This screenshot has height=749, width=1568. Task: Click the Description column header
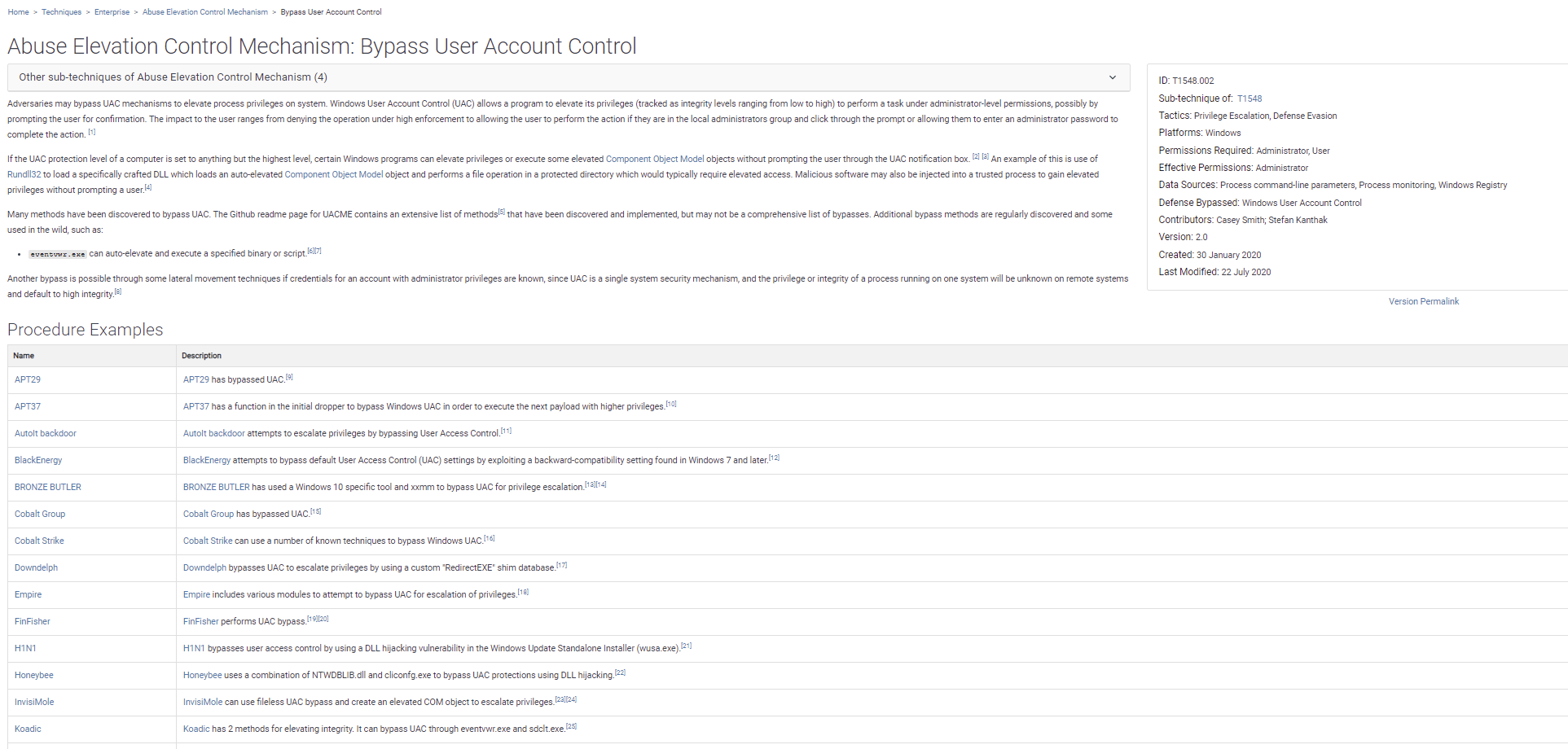(x=201, y=356)
